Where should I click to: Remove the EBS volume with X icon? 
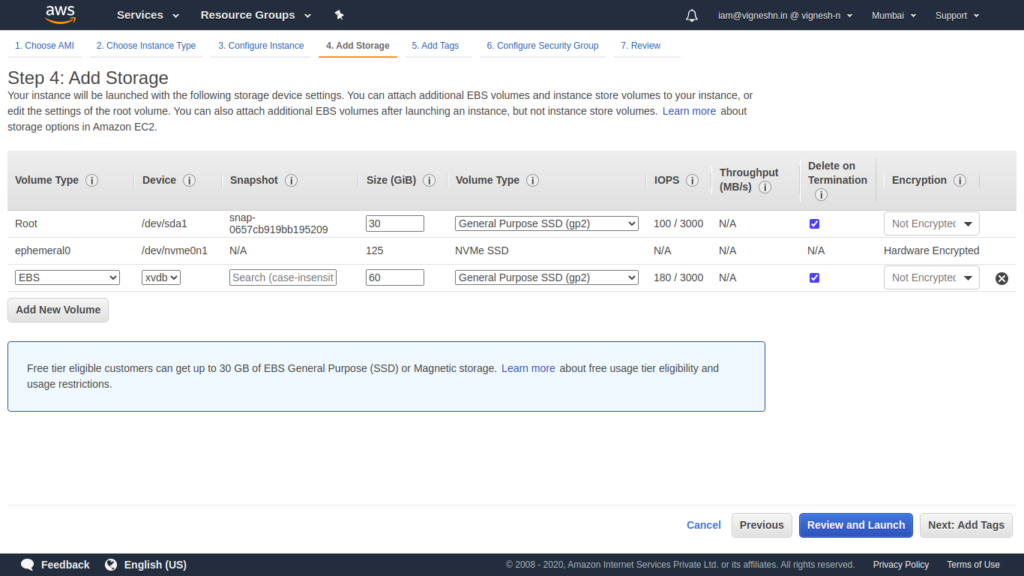click(1001, 278)
